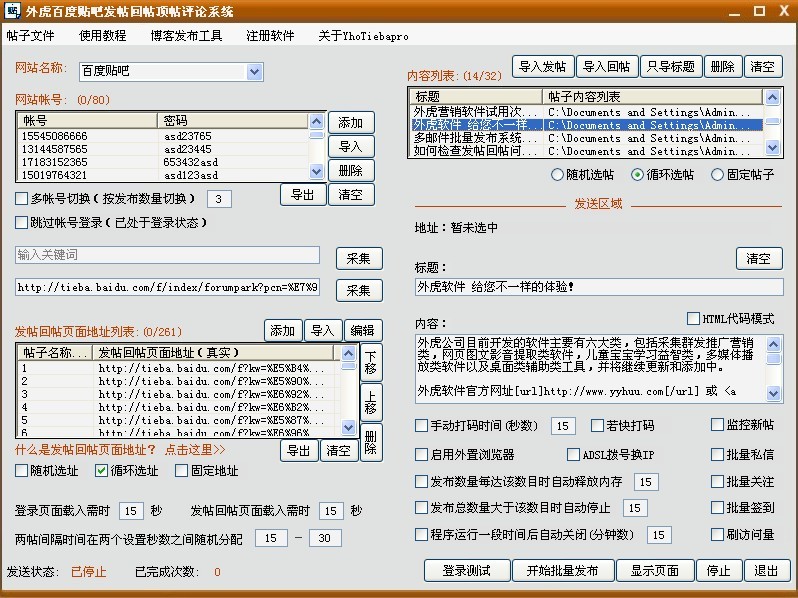Click 清空 button in 发送区域
Image resolution: width=798 pixels, height=598 pixels.
click(x=759, y=259)
